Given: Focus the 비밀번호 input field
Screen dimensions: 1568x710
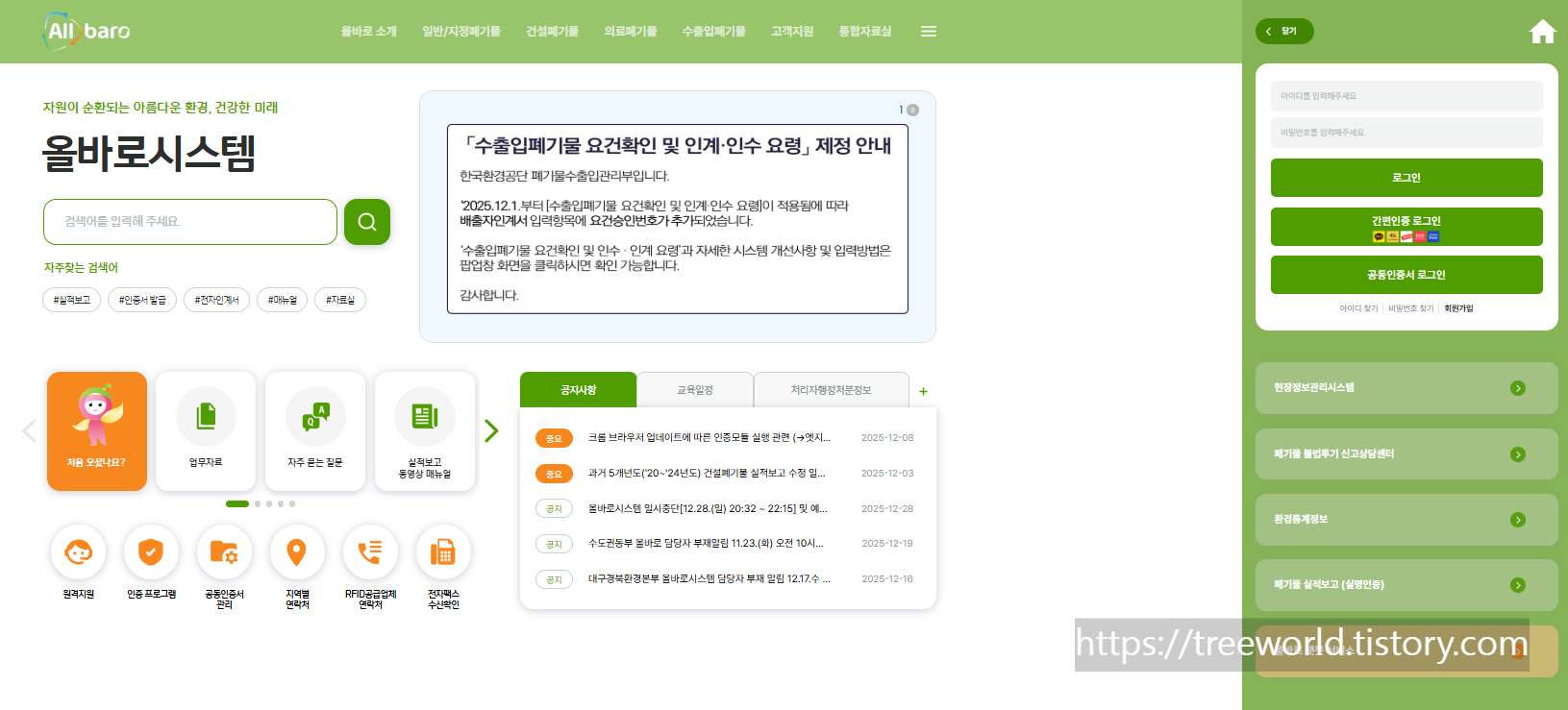Looking at the screenshot, I should click(x=1406, y=133).
